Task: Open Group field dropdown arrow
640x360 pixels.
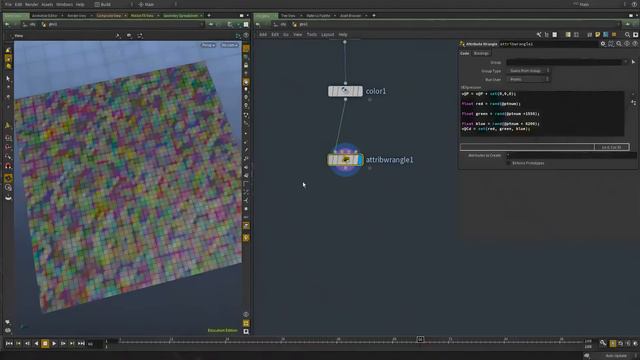Action: pos(625,62)
